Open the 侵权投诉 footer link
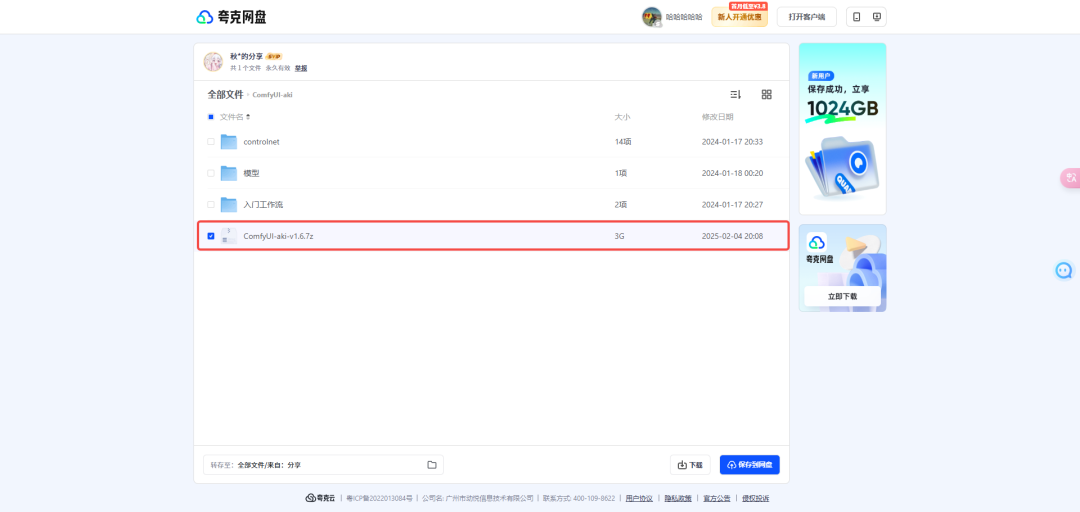The height and width of the screenshot is (512, 1080). (755, 498)
